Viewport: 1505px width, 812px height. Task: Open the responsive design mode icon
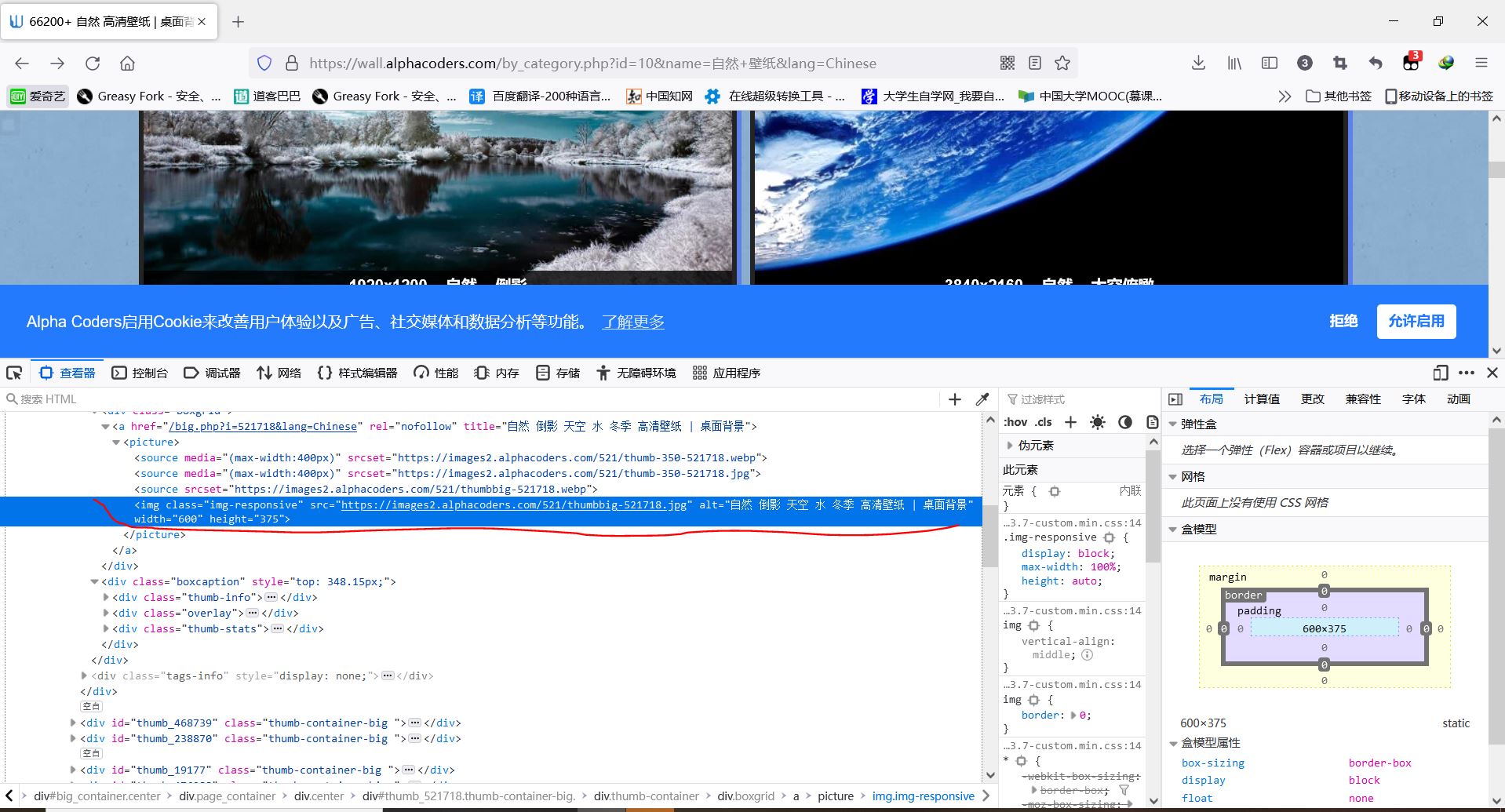click(1440, 373)
